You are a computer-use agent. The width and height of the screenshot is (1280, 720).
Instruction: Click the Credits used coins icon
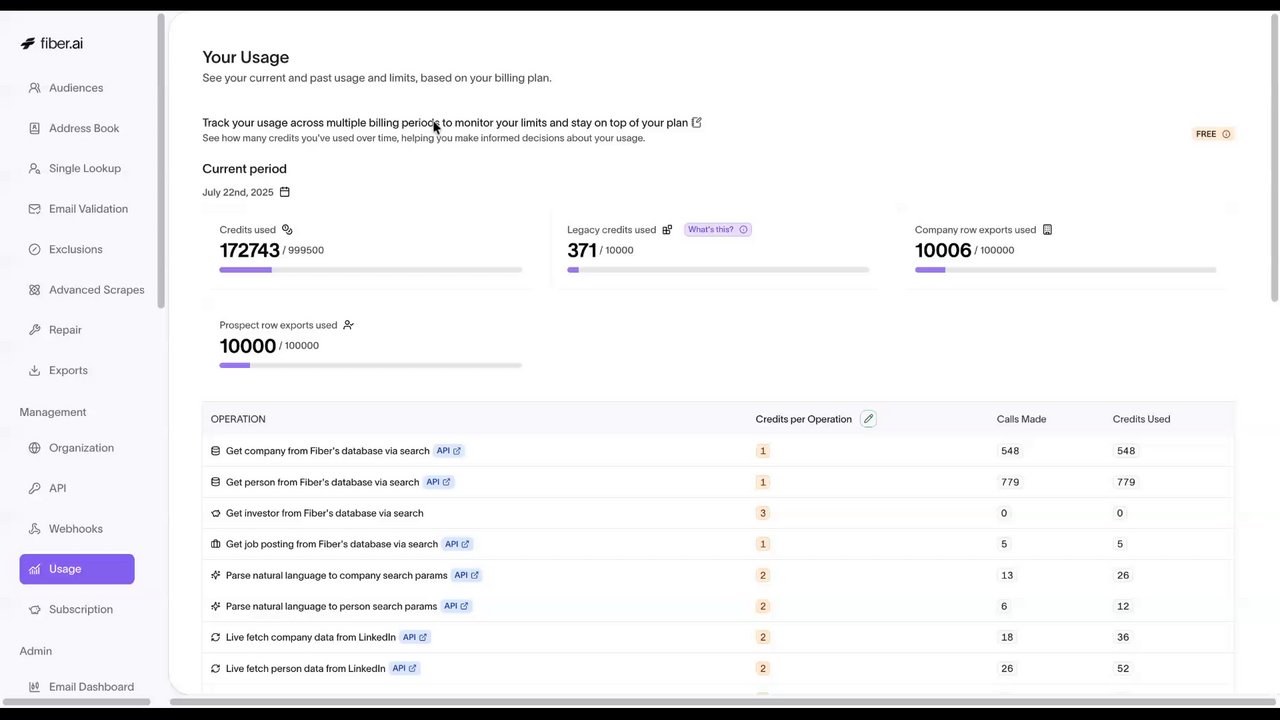[x=287, y=230]
